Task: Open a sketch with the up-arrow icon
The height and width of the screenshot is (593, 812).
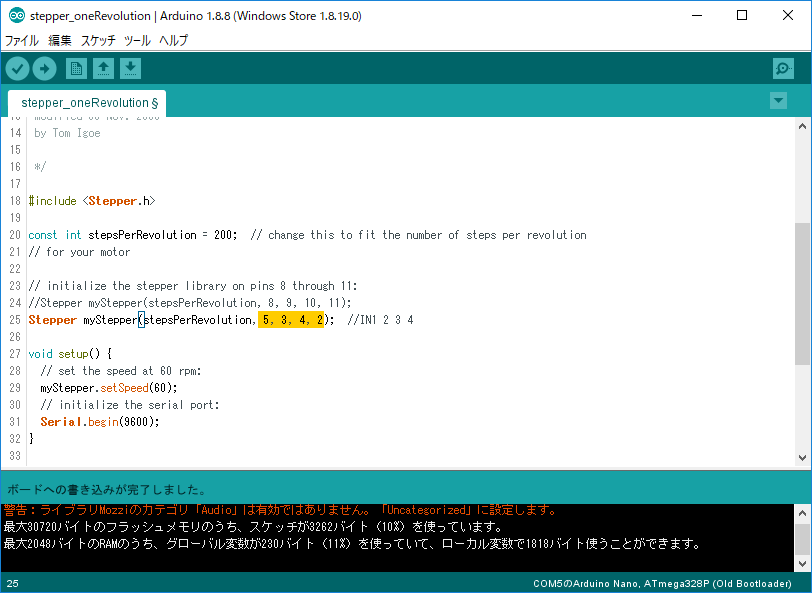Action: [x=104, y=68]
